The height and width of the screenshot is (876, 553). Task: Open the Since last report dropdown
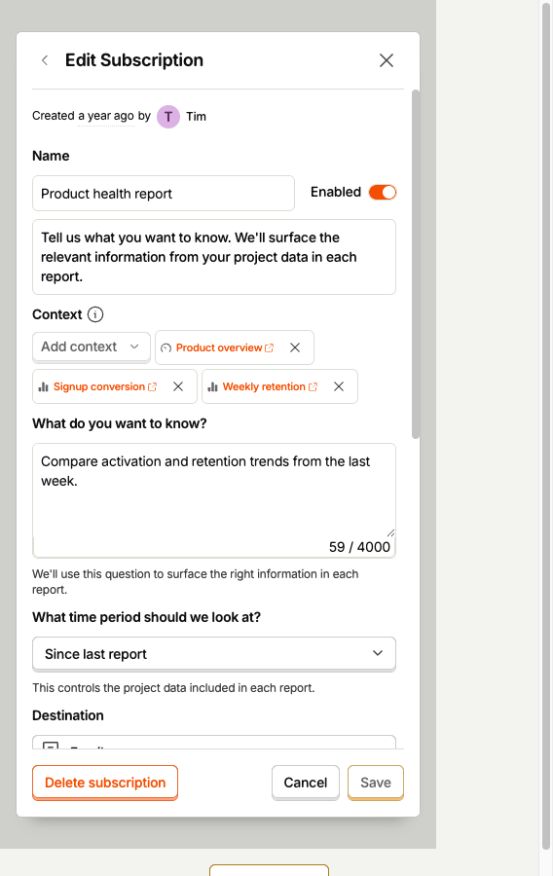pyautogui.click(x=214, y=654)
